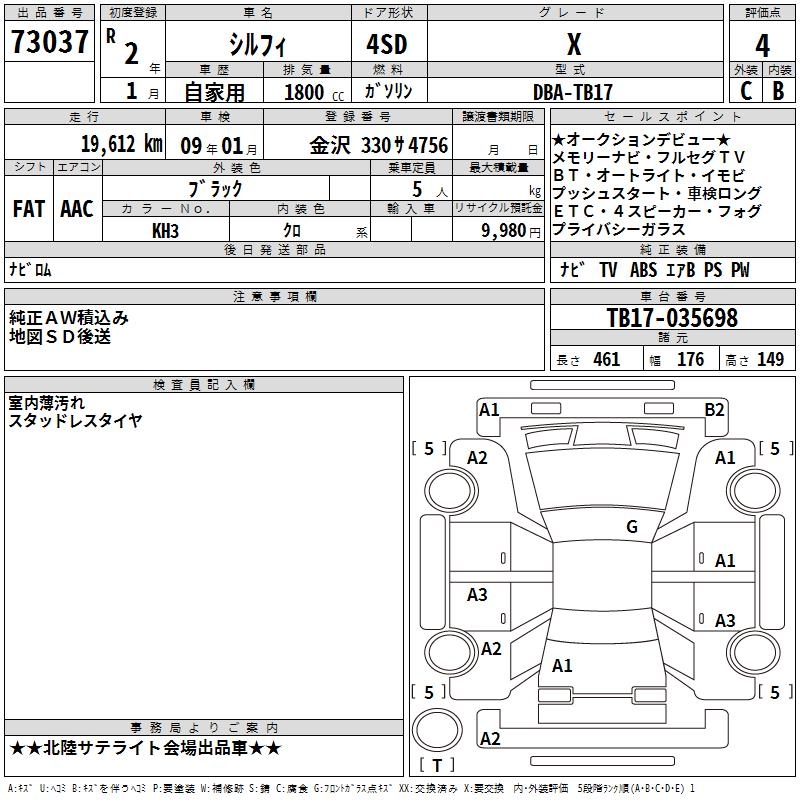Click the door type value 4SD
This screenshot has height=800, width=800.
(x=387, y=44)
